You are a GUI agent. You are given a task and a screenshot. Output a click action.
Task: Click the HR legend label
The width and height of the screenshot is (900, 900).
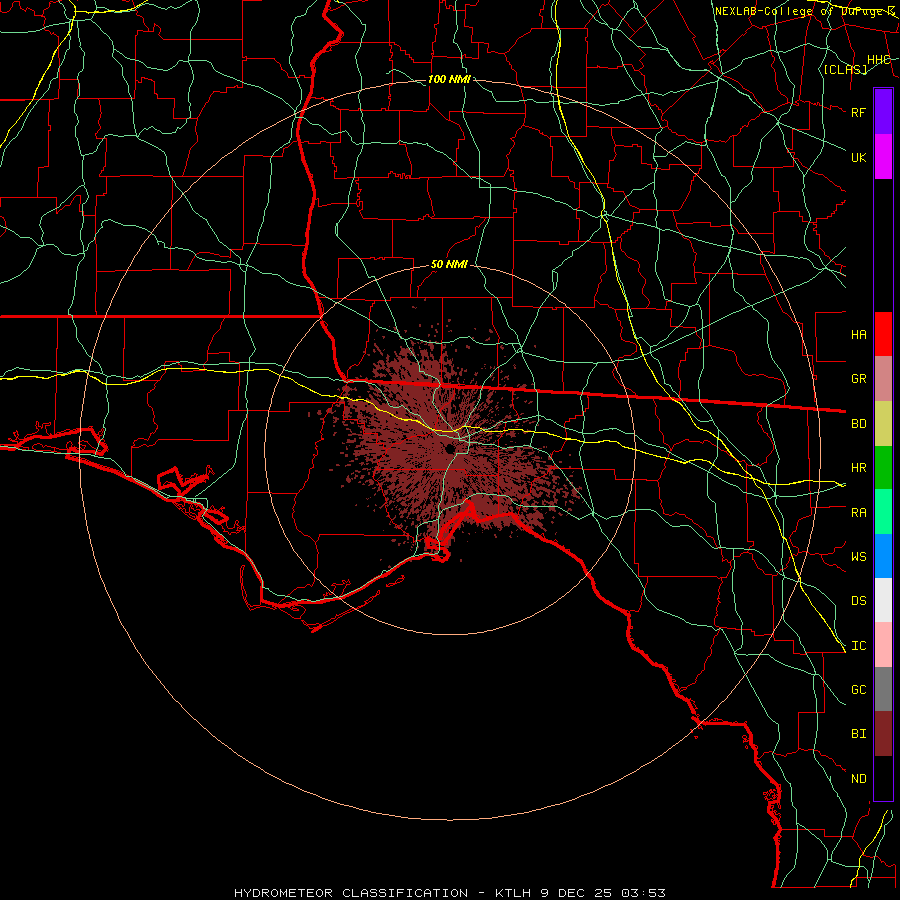(858, 468)
